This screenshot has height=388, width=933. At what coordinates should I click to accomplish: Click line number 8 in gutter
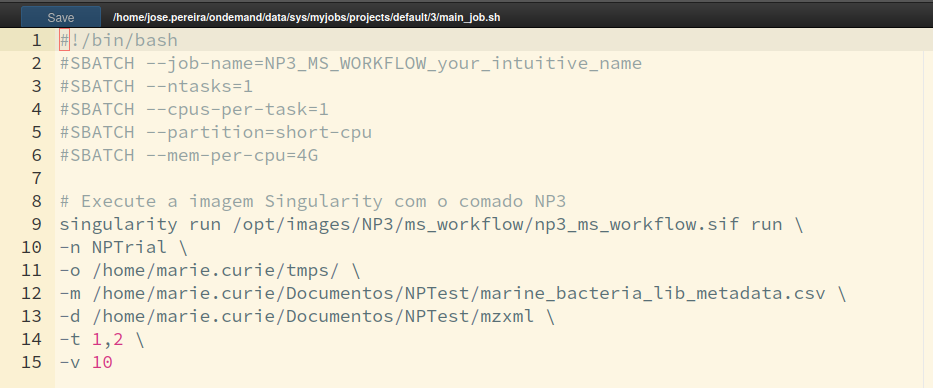37,201
